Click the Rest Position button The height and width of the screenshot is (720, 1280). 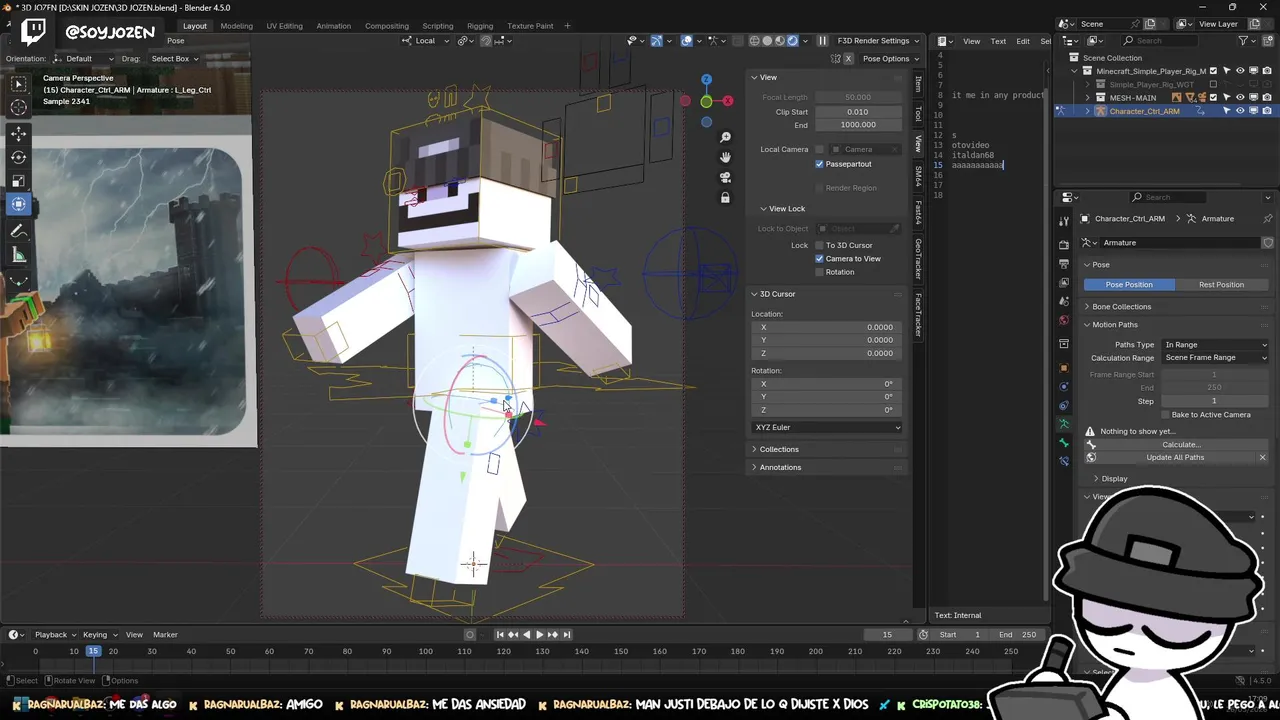coord(1221,285)
